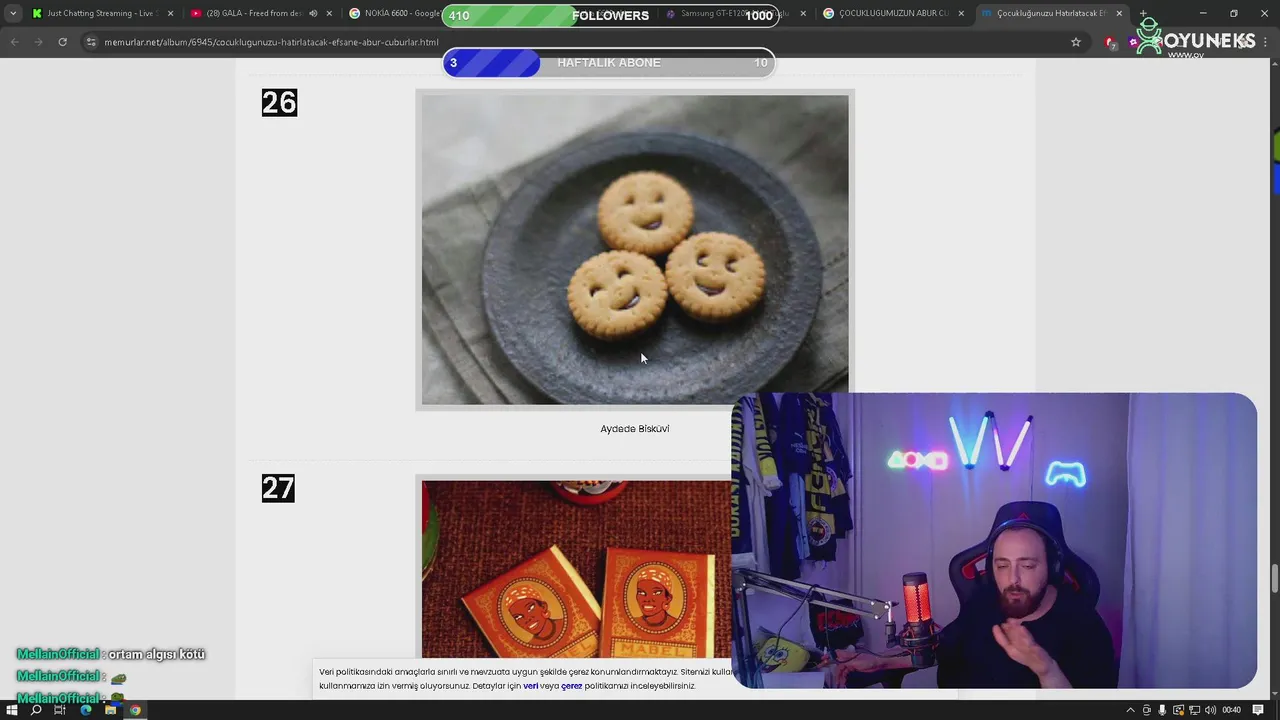Close the GALA YouTube tab
This screenshot has height=720, width=1280.
[329, 14]
